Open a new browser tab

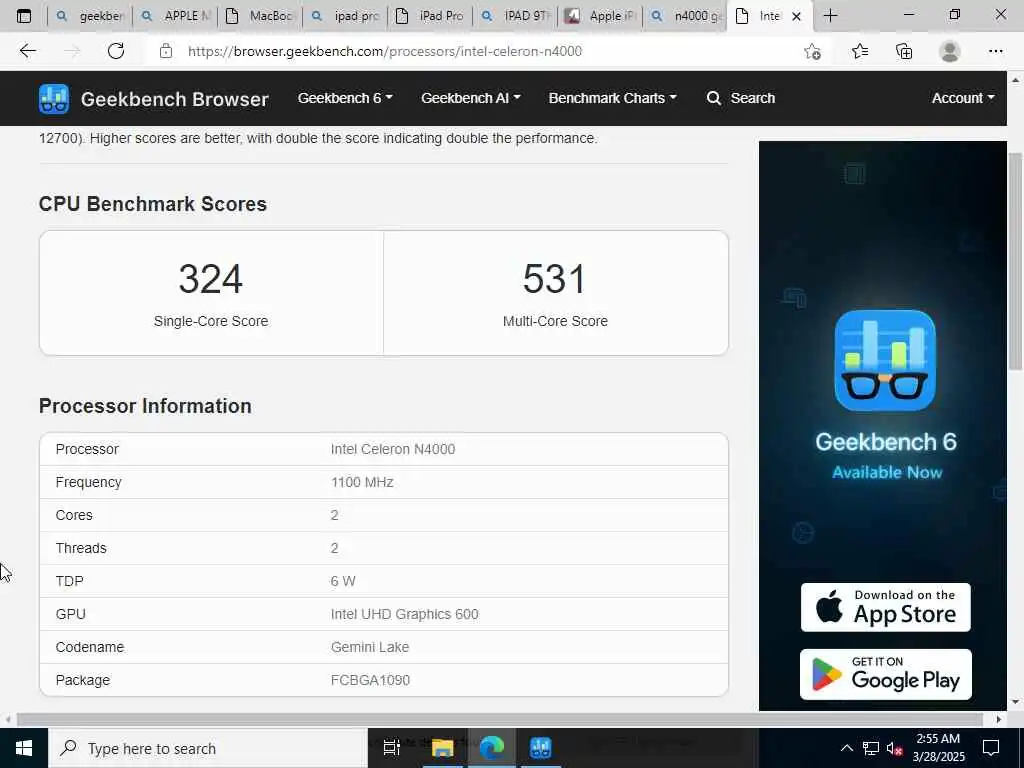pyautogui.click(x=830, y=16)
